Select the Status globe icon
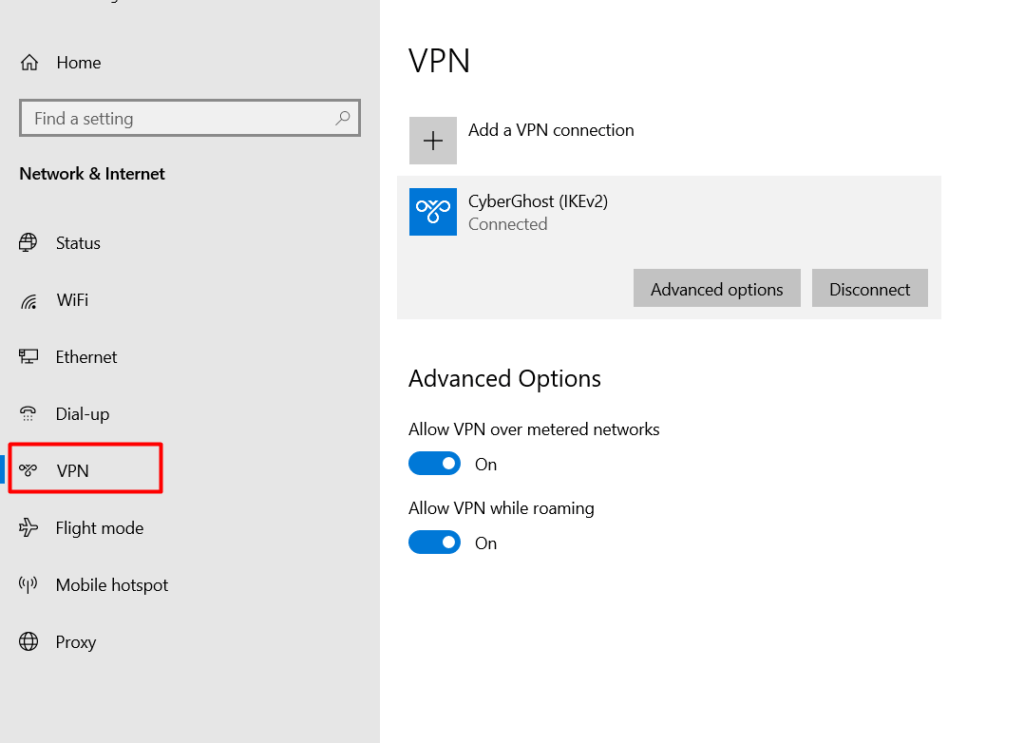The width and height of the screenshot is (1024, 743). 28,242
